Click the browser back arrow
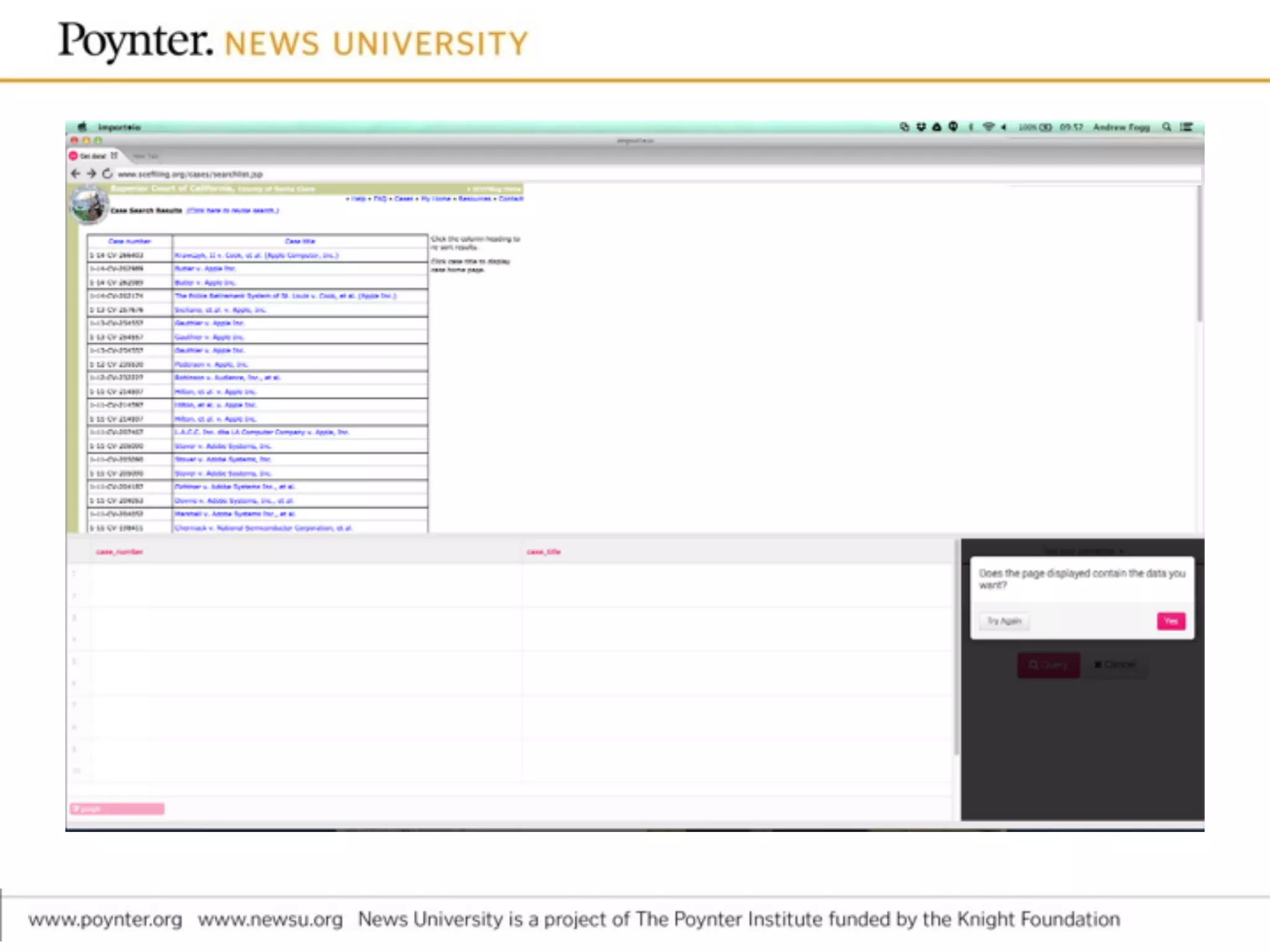 [x=75, y=174]
